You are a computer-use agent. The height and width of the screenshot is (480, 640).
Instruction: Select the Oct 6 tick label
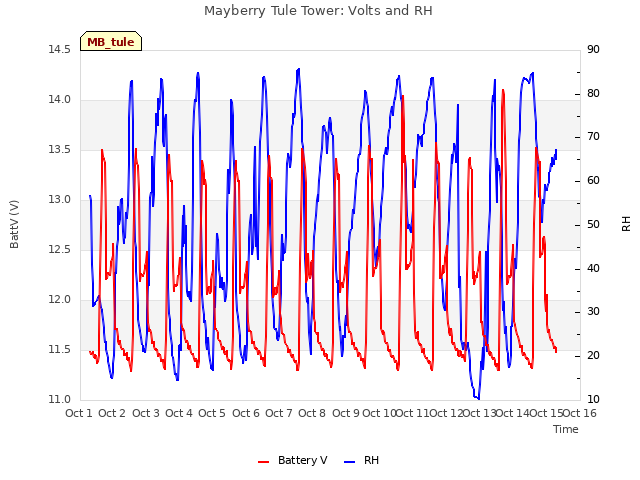coord(246,413)
